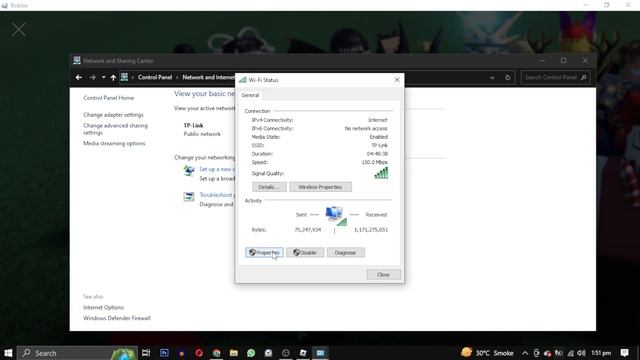Open Wireless Properties
This screenshot has width=640, height=360.
coord(320,187)
